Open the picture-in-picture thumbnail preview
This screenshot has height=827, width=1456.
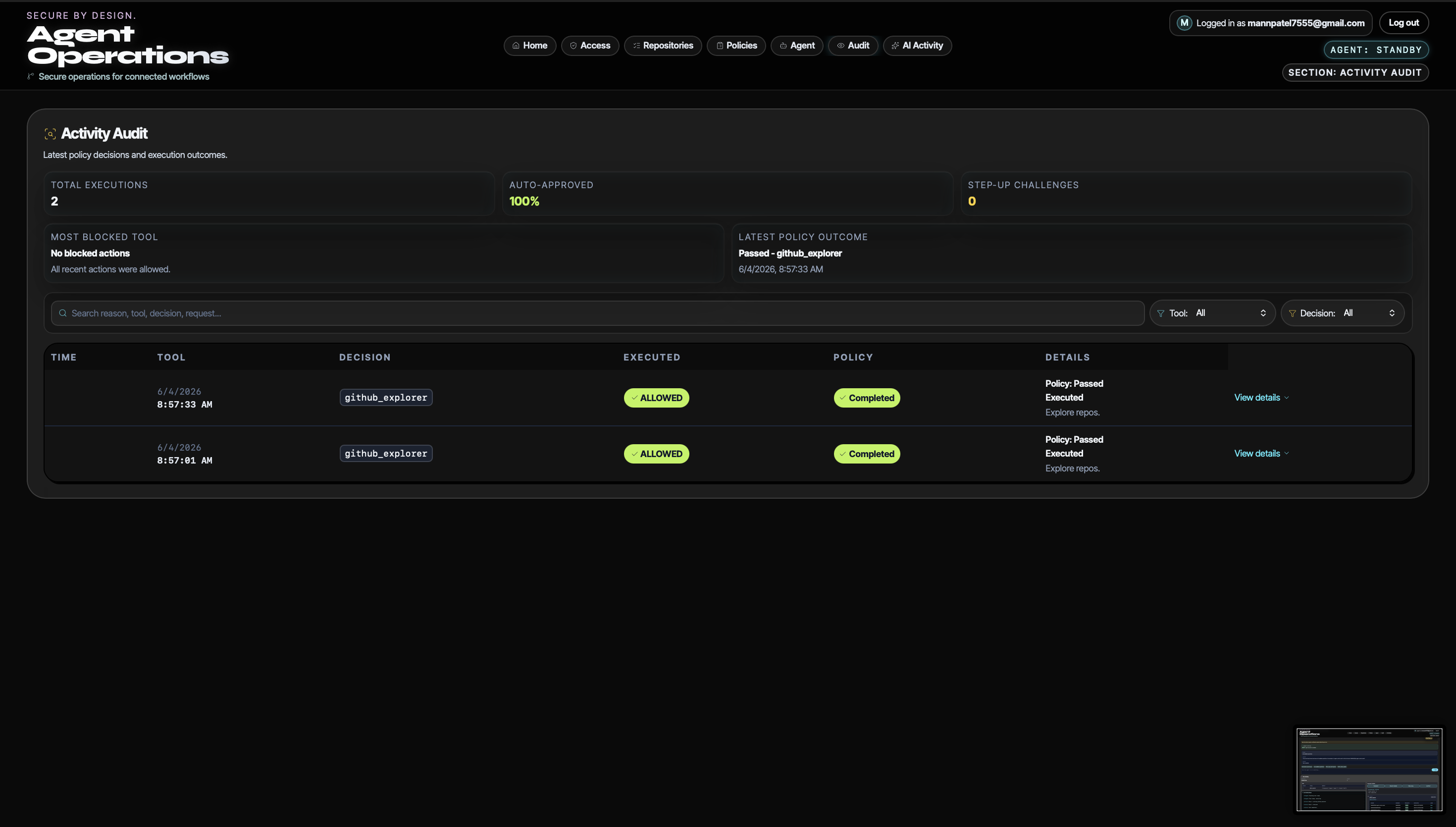(x=1368, y=769)
